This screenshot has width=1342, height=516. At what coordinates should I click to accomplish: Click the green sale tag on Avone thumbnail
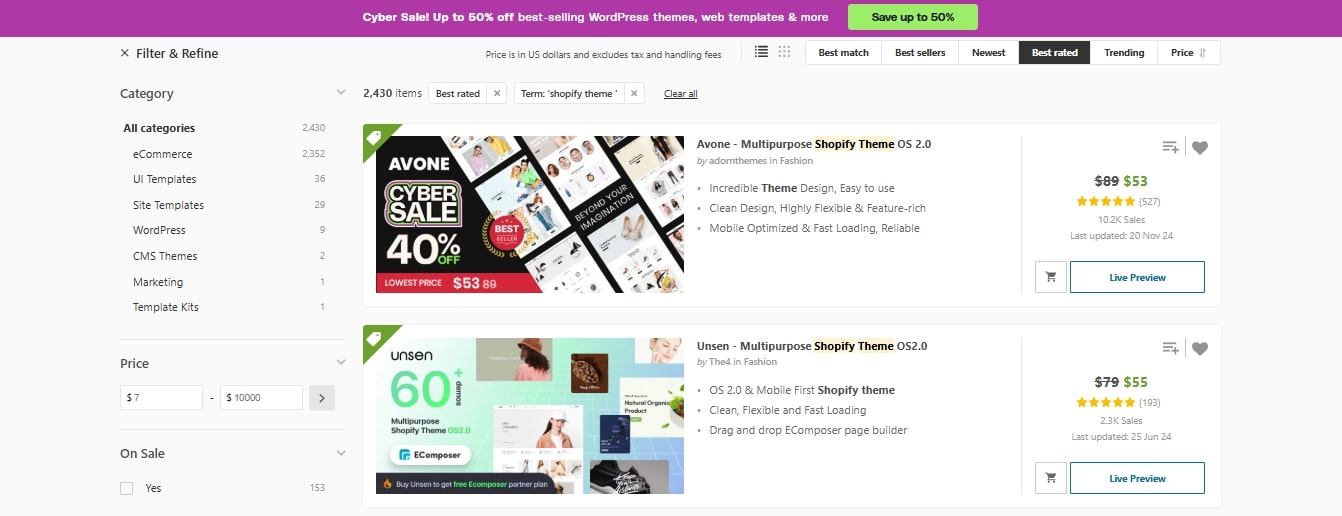click(376, 137)
